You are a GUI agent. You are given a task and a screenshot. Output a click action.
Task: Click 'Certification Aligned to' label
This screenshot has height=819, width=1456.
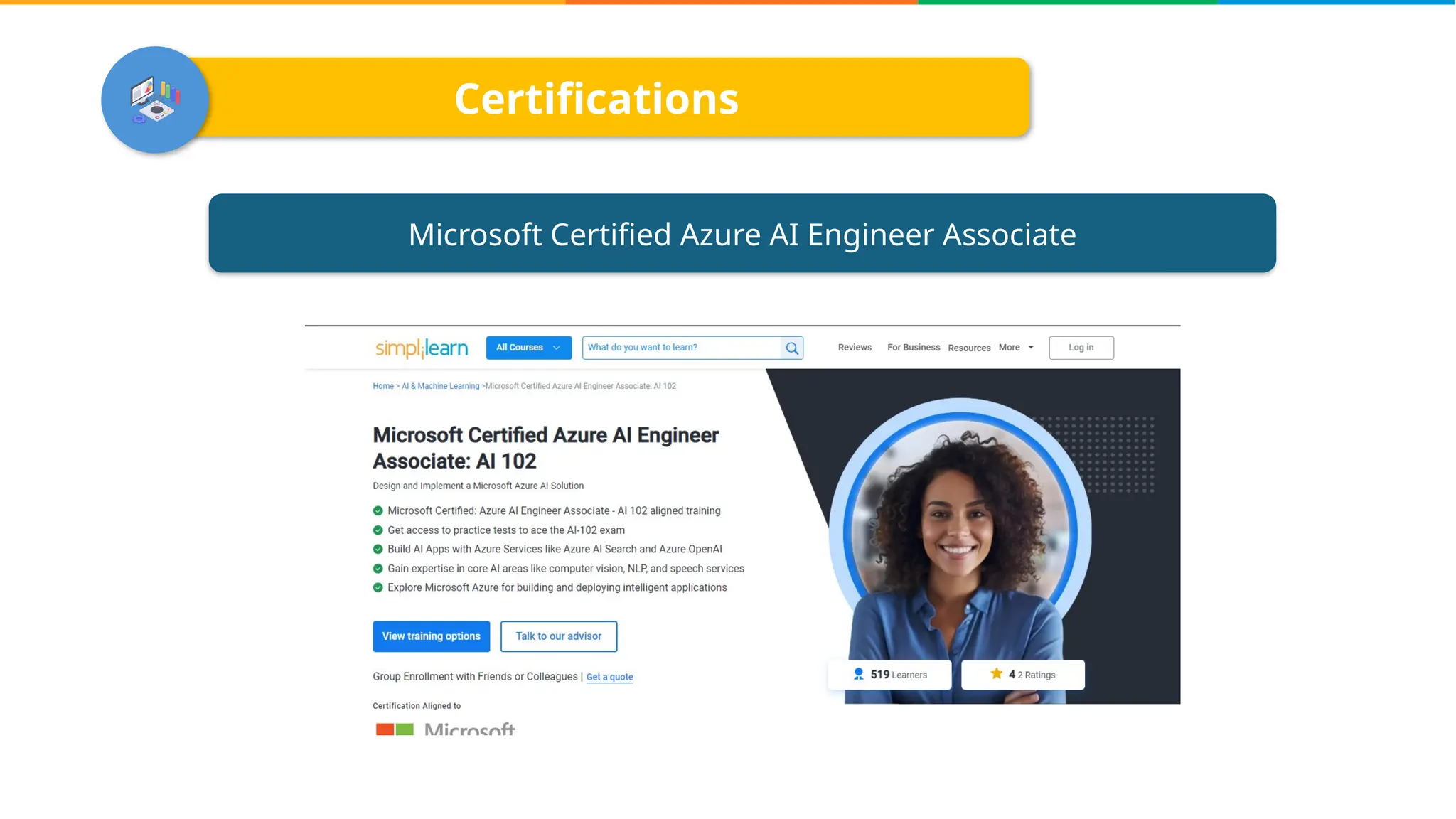tap(417, 706)
